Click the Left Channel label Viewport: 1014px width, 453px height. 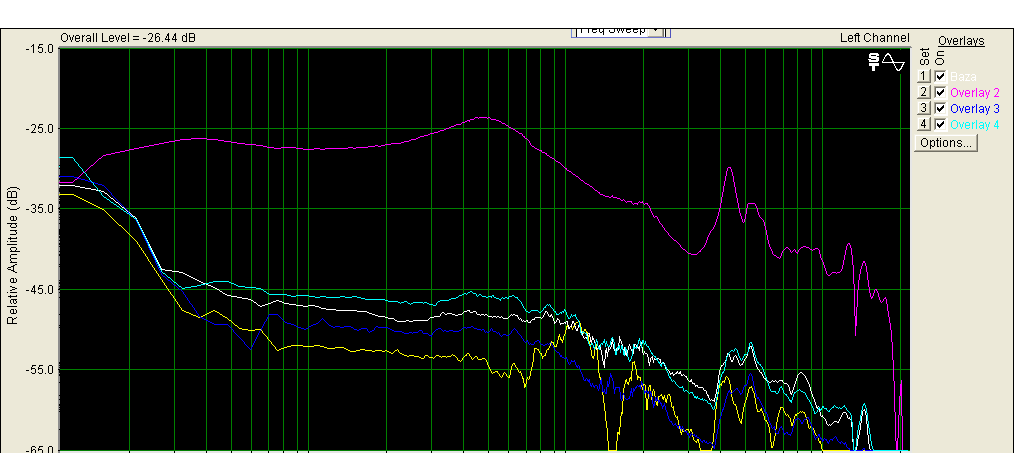tap(874, 38)
